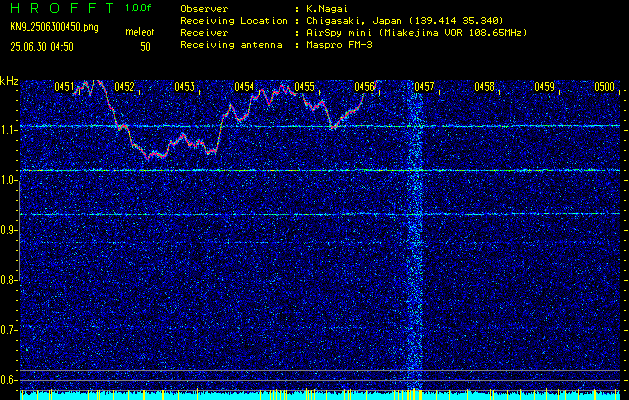The width and height of the screenshot is (629, 400).
Task: Click the Receiving Location label
Action: pyautogui.click(x=234, y=21)
